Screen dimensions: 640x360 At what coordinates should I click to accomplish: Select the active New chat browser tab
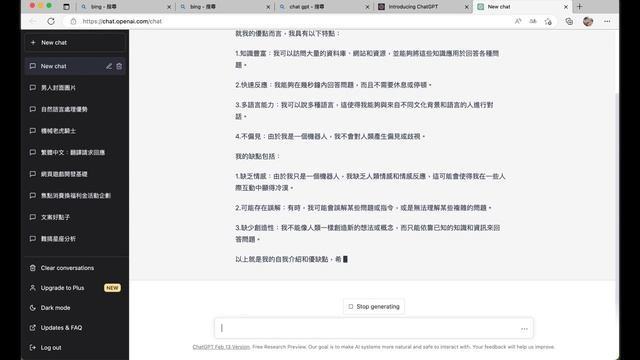tap(522, 7)
